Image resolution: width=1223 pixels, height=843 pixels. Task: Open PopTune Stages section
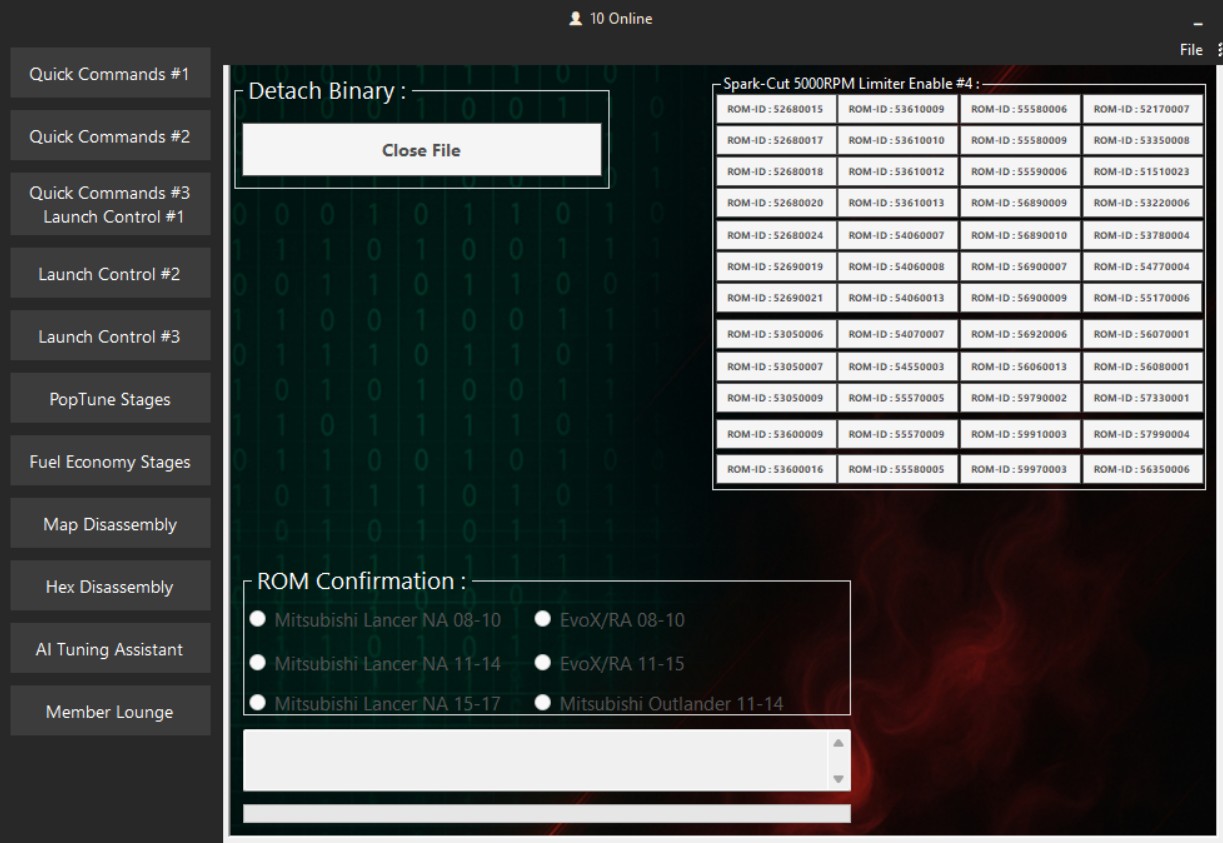110,399
